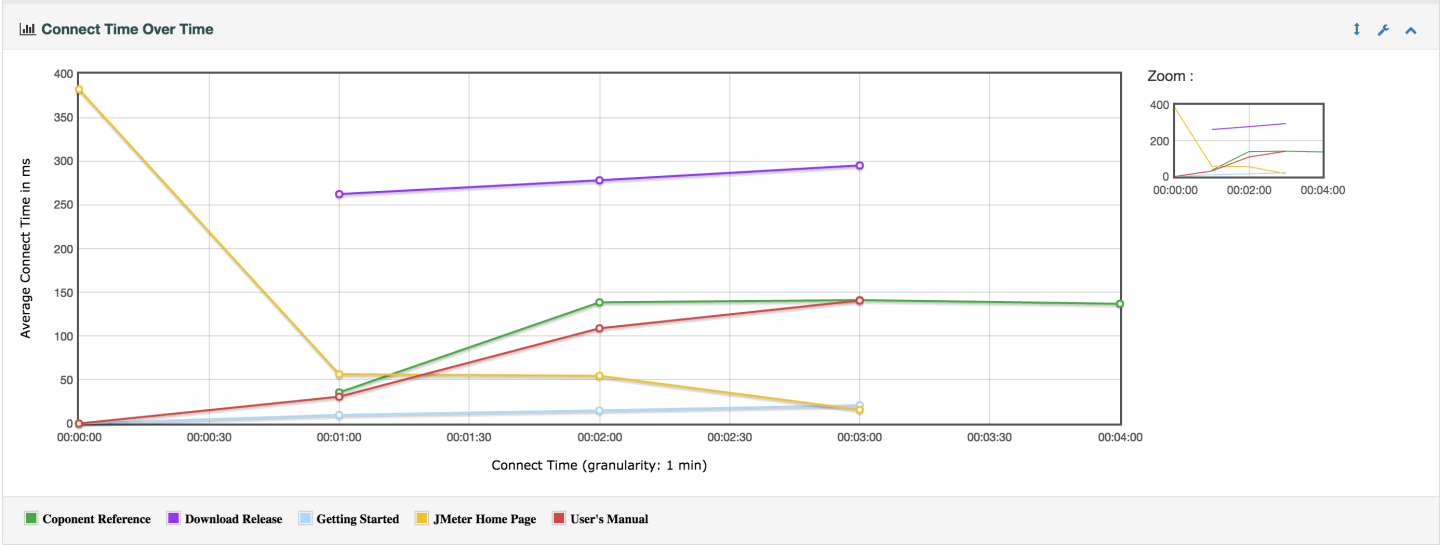
Task: Click the 'Zoom :' label
Action: pyautogui.click(x=1170, y=76)
